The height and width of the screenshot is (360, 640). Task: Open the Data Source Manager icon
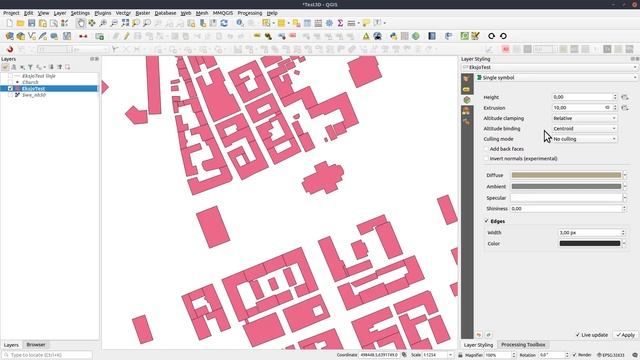pyautogui.click(x=9, y=36)
